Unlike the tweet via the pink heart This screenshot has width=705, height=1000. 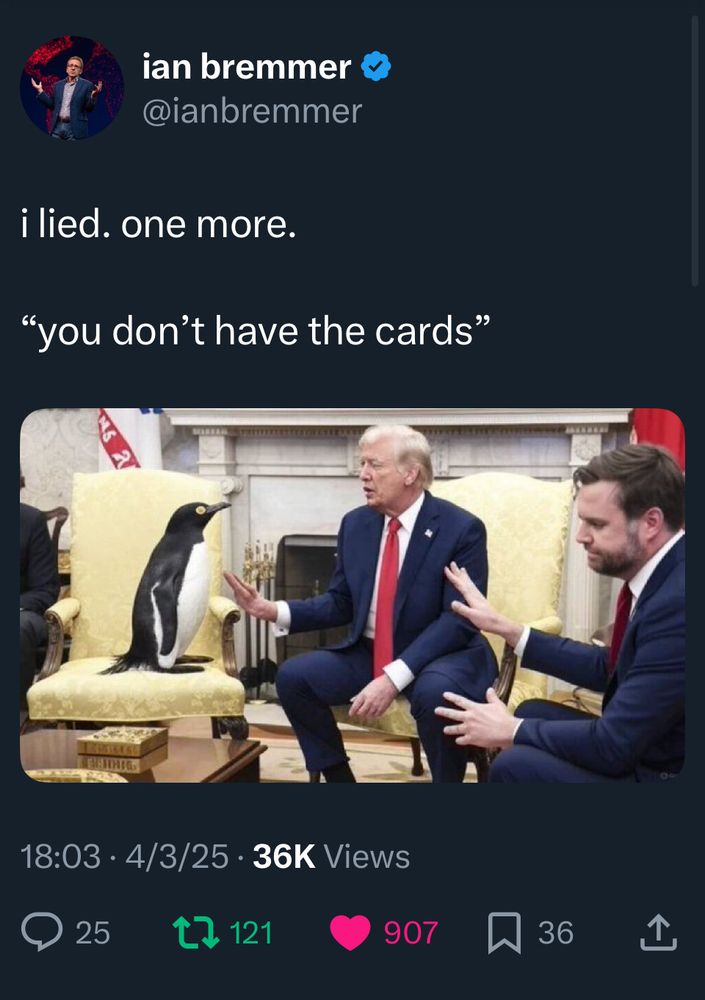coord(350,932)
